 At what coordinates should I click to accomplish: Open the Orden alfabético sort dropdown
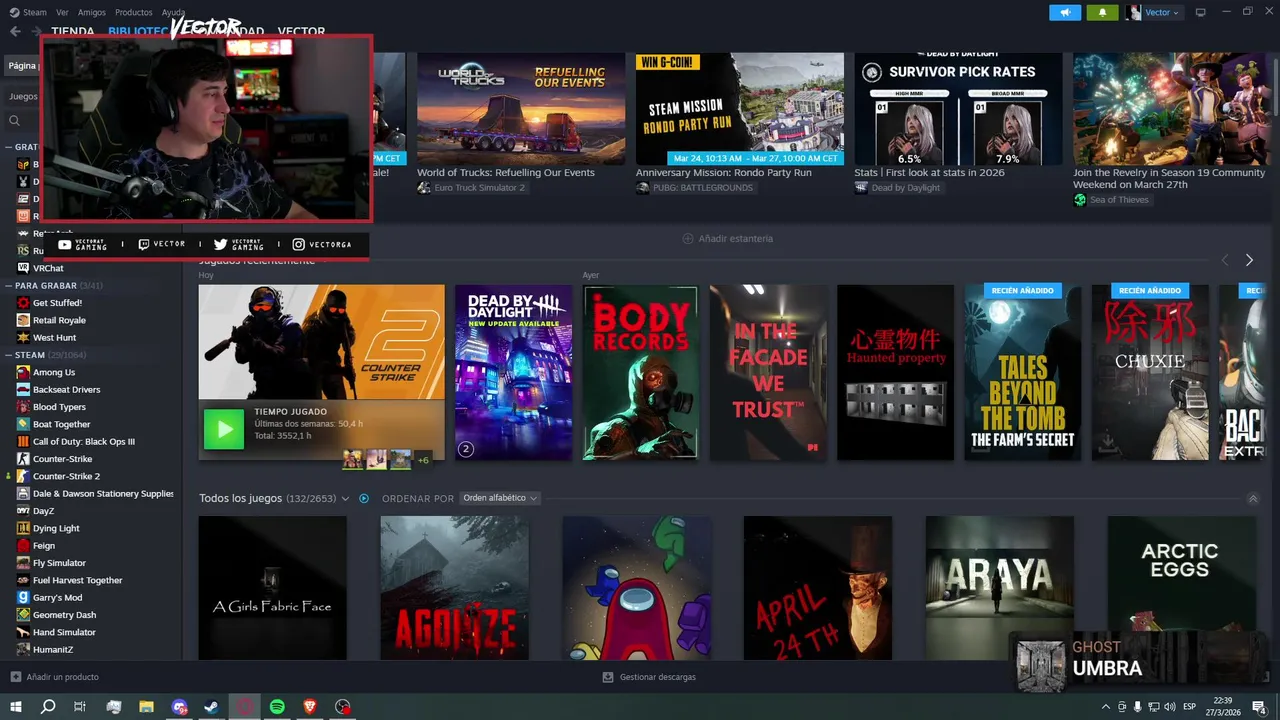click(500, 498)
